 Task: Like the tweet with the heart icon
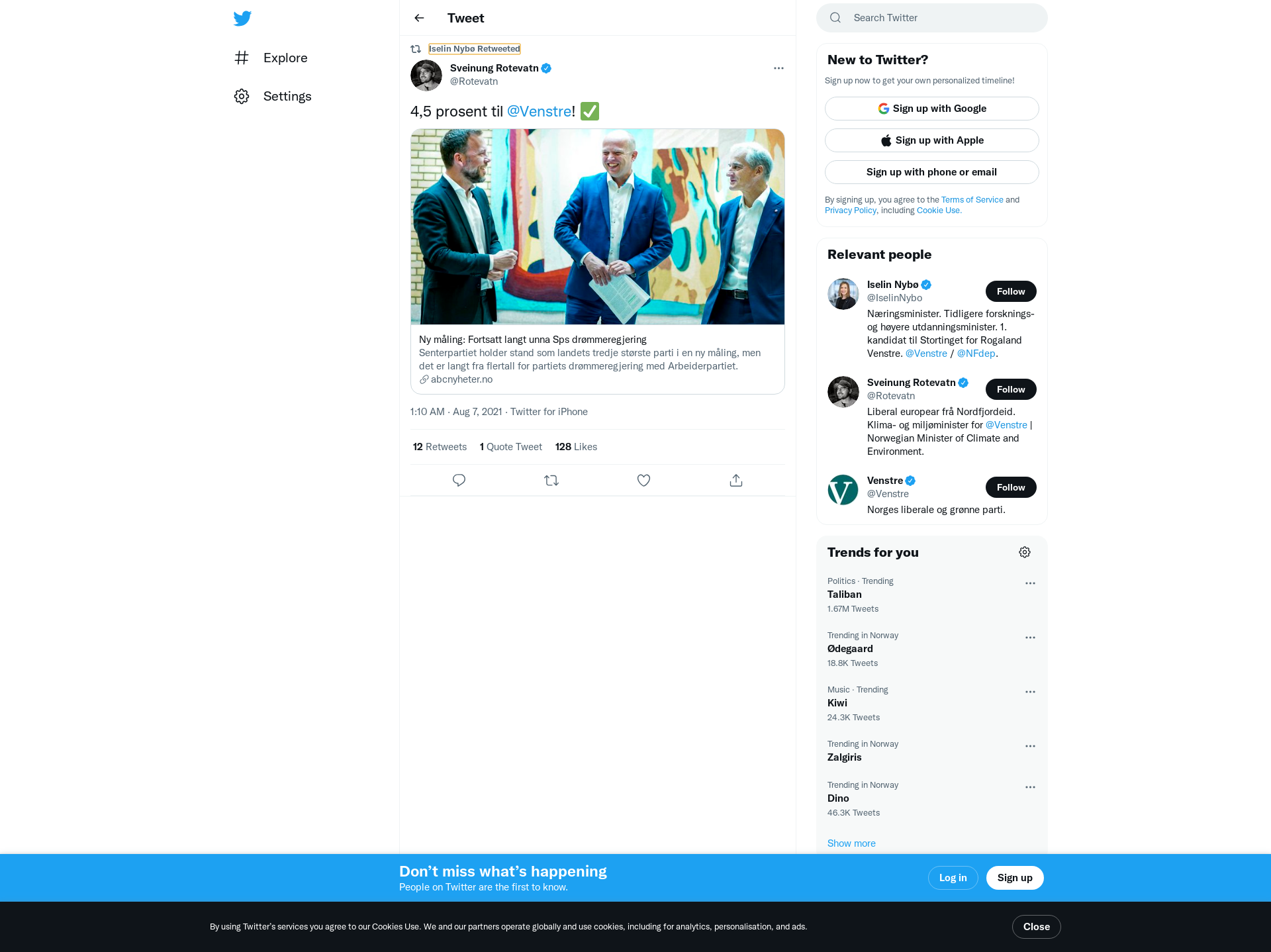[x=643, y=481]
